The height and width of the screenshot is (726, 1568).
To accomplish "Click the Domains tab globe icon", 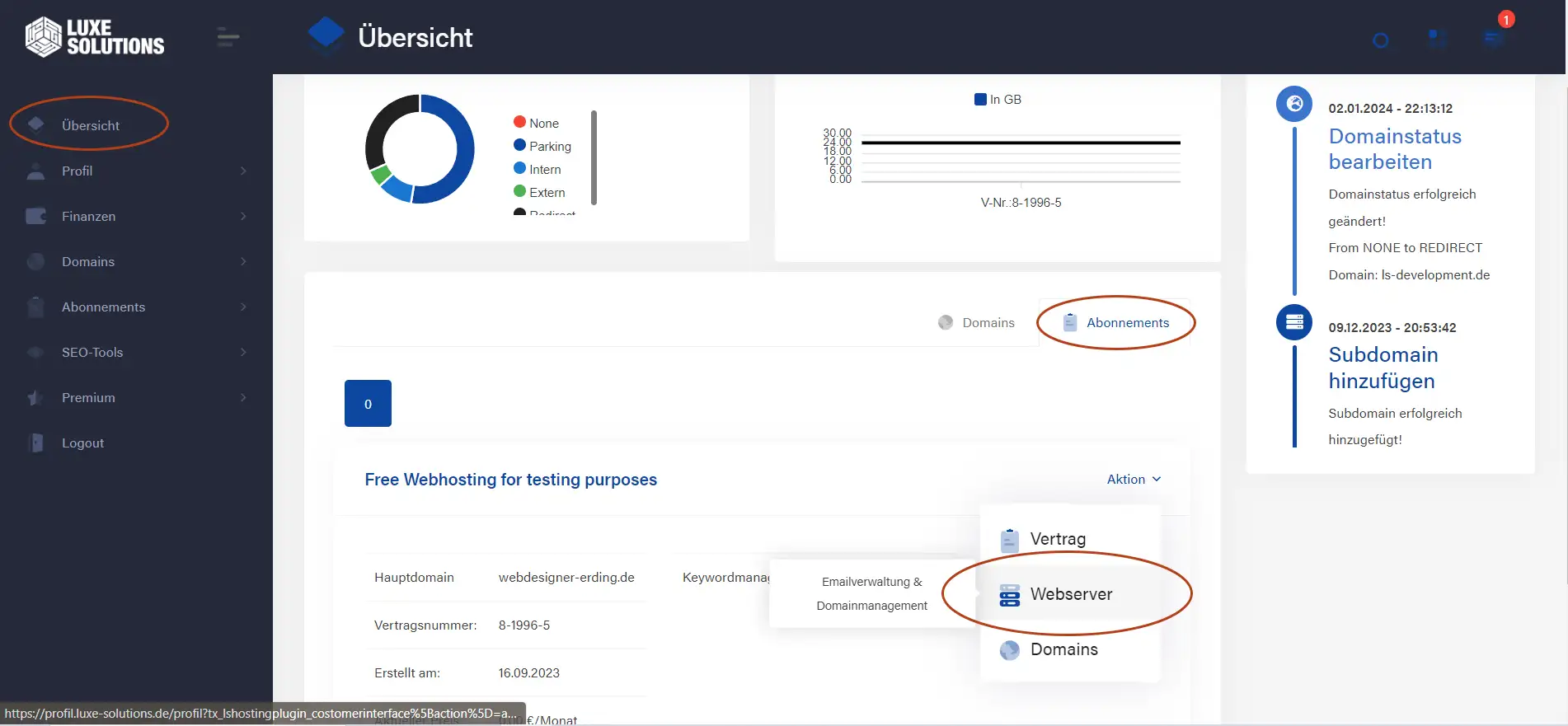I will 946,322.
